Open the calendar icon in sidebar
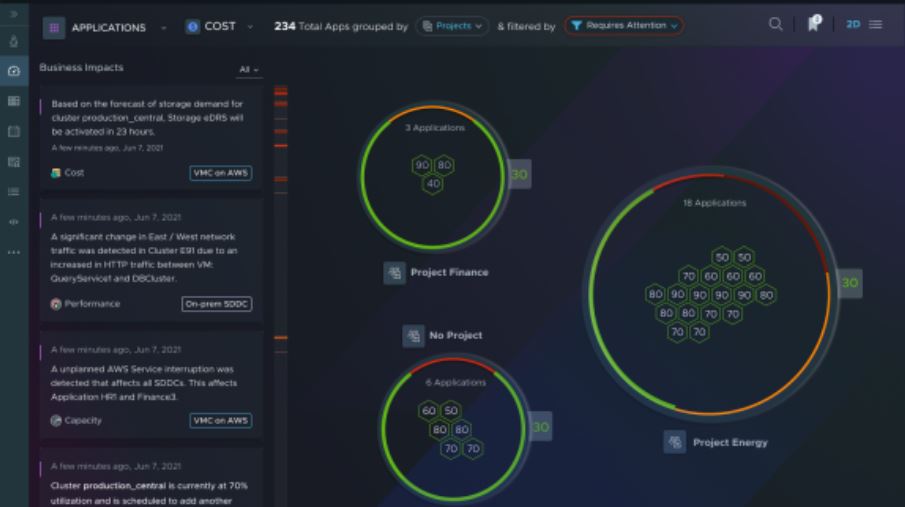The image size is (905, 507). pos(14,132)
